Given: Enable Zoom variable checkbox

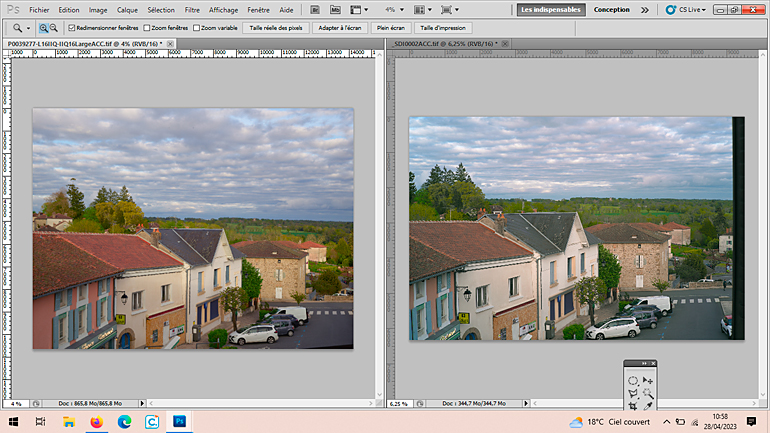Looking at the screenshot, I should click(196, 28).
